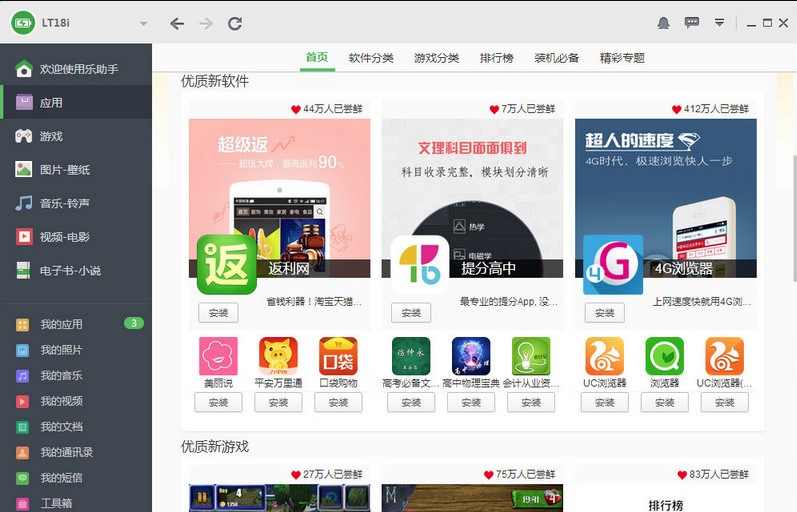The image size is (797, 512).
Task: Switch to the 首页 tab
Action: point(317,57)
